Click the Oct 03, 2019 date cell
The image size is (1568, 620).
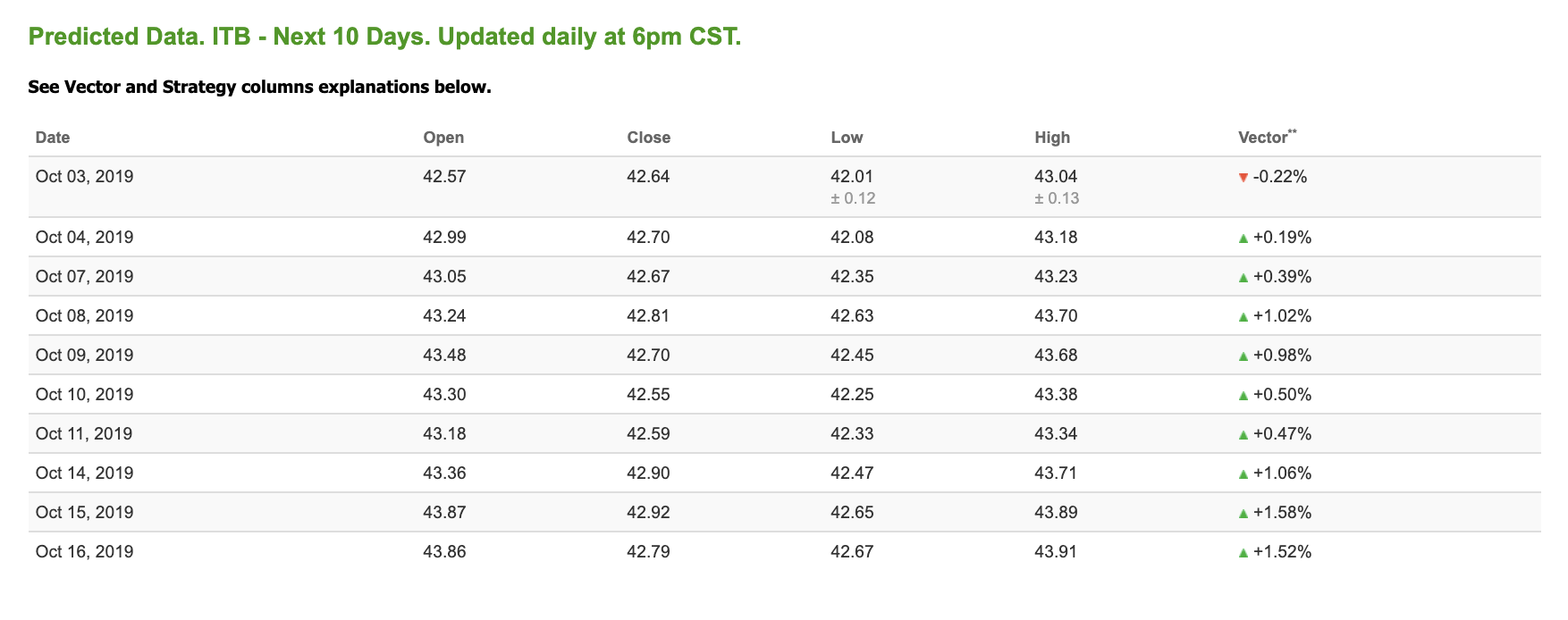click(x=85, y=177)
